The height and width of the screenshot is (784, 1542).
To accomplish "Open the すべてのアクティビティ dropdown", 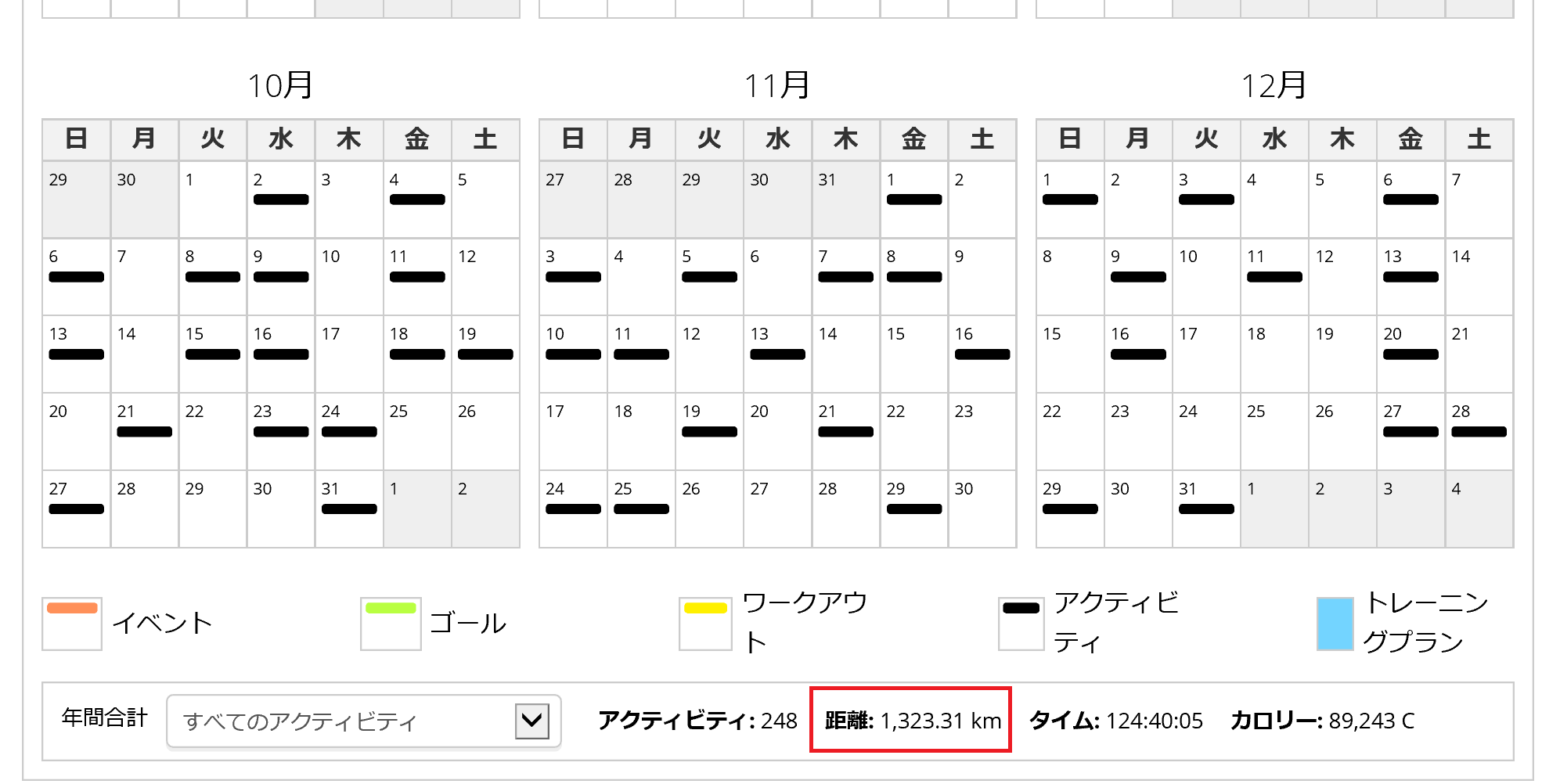I will pos(363,721).
